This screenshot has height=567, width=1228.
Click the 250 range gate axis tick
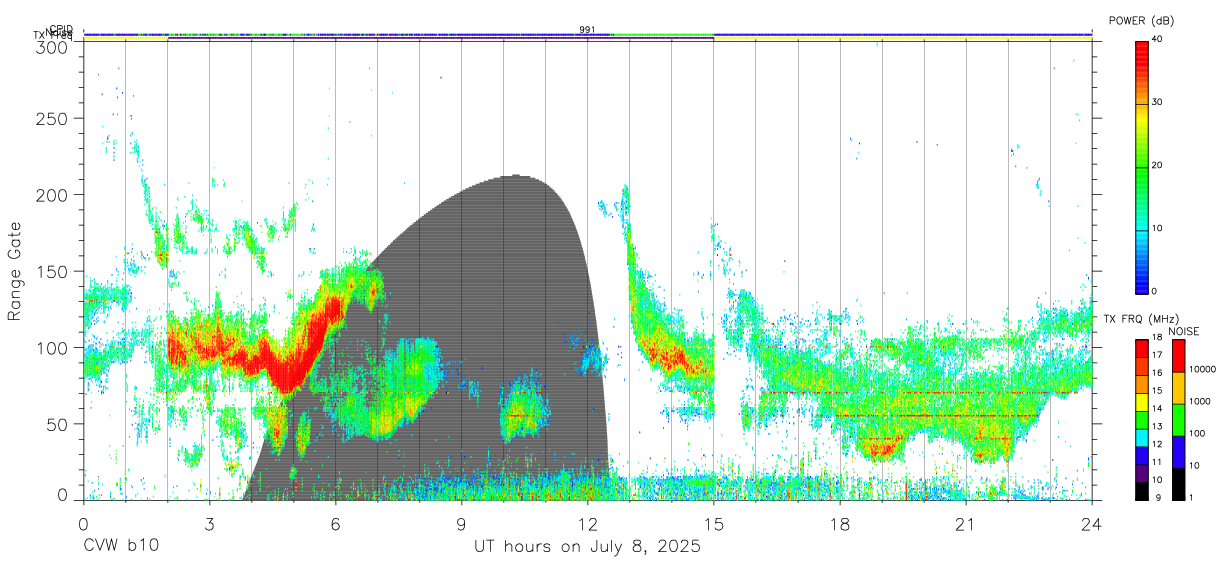point(53,118)
